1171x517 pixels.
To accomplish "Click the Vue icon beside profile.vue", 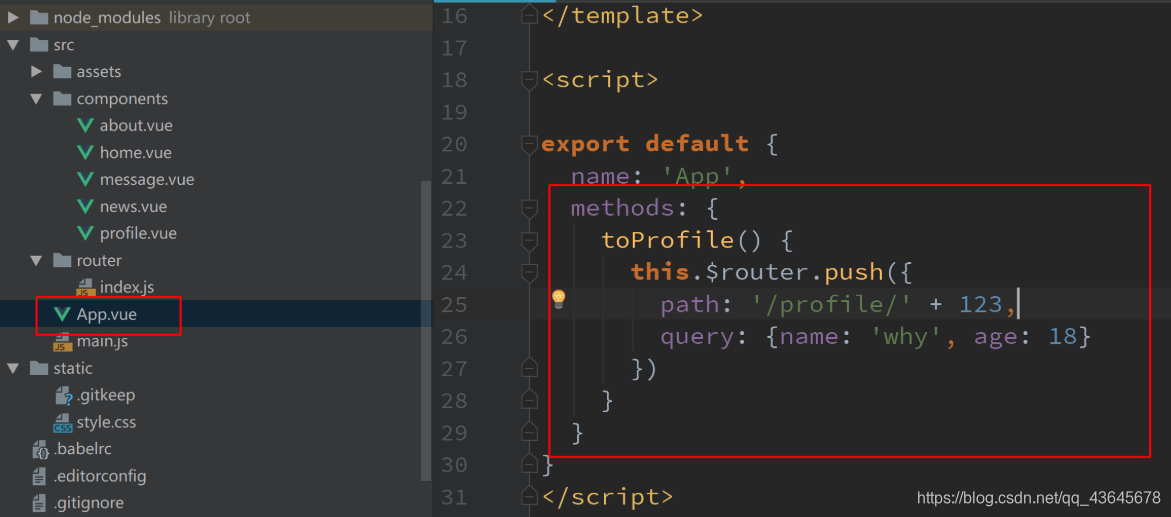I will (86, 233).
